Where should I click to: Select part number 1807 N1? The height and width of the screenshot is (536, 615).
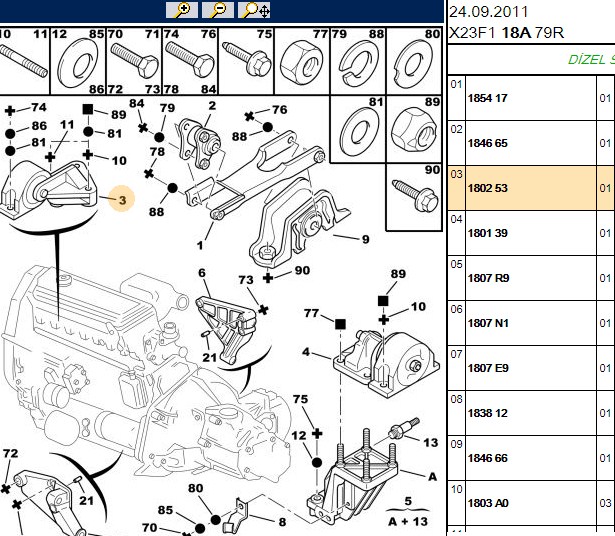coord(488,323)
